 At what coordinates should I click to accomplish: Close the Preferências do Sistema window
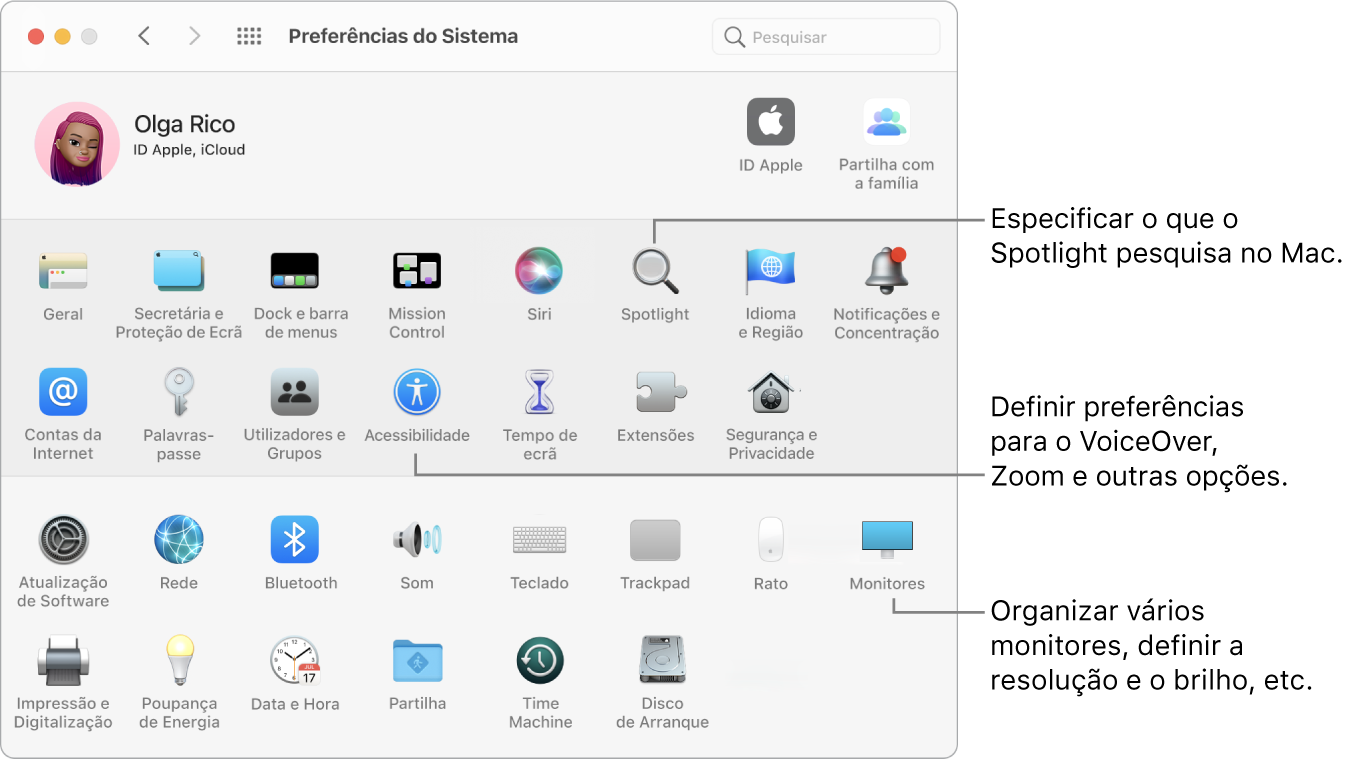[x=36, y=36]
